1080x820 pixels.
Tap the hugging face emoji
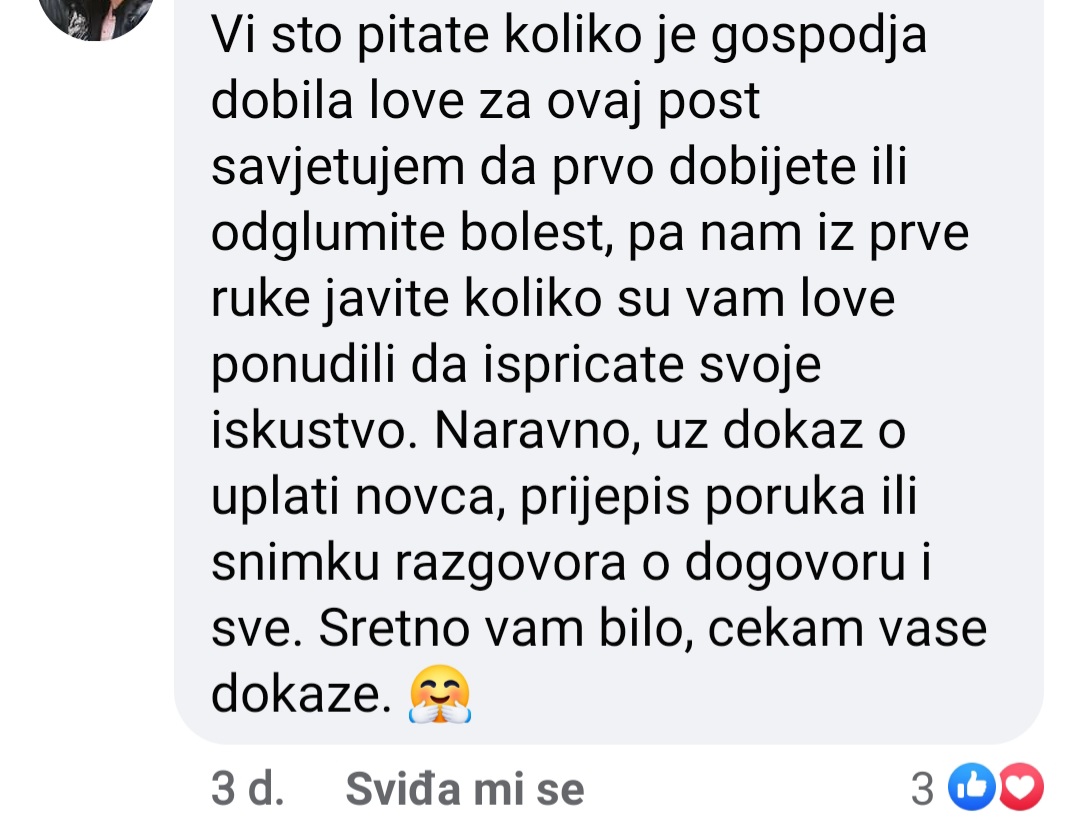pyautogui.click(x=439, y=694)
